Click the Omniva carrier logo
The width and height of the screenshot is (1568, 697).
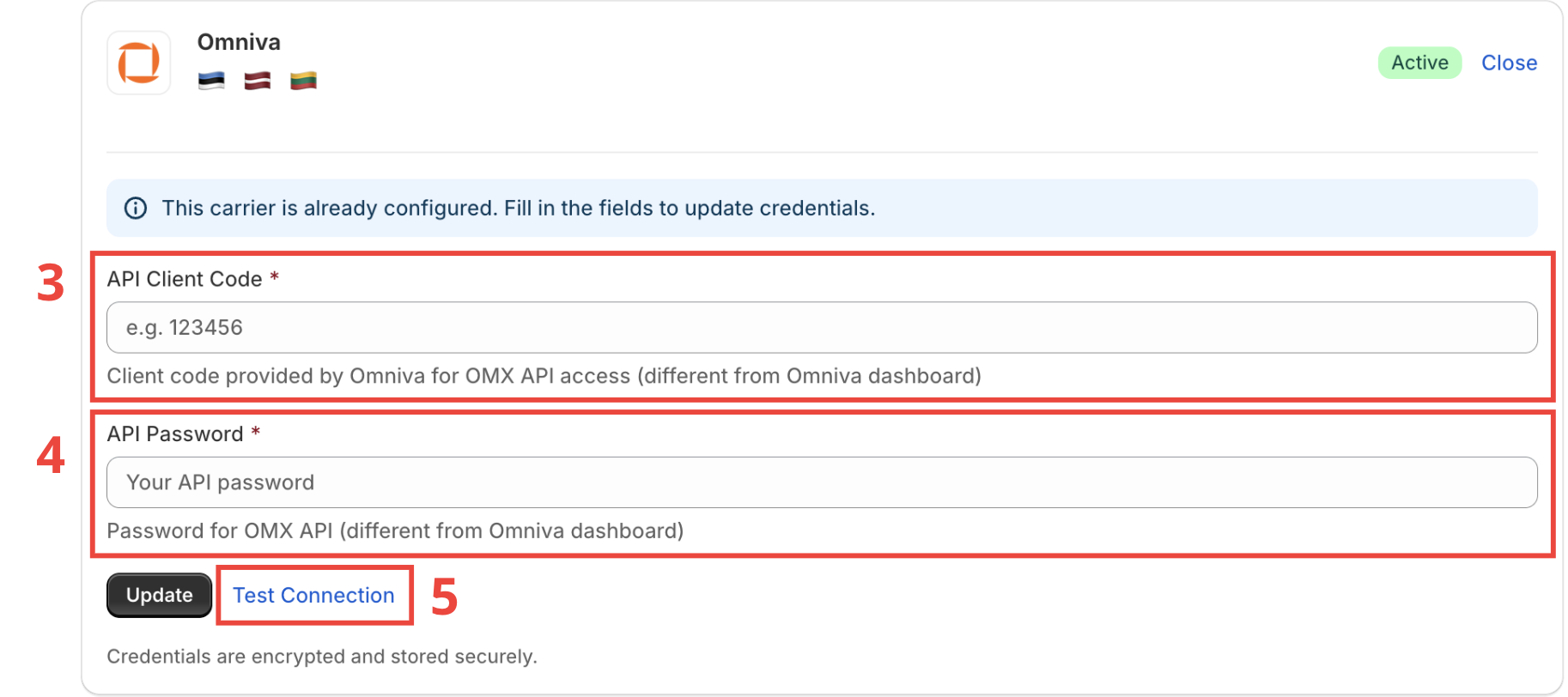pos(139,63)
